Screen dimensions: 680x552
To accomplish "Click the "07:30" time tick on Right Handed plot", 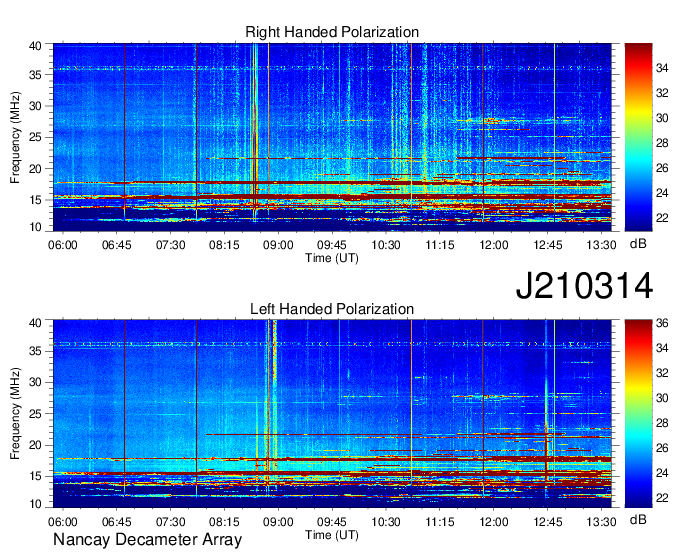I will click(x=170, y=245).
